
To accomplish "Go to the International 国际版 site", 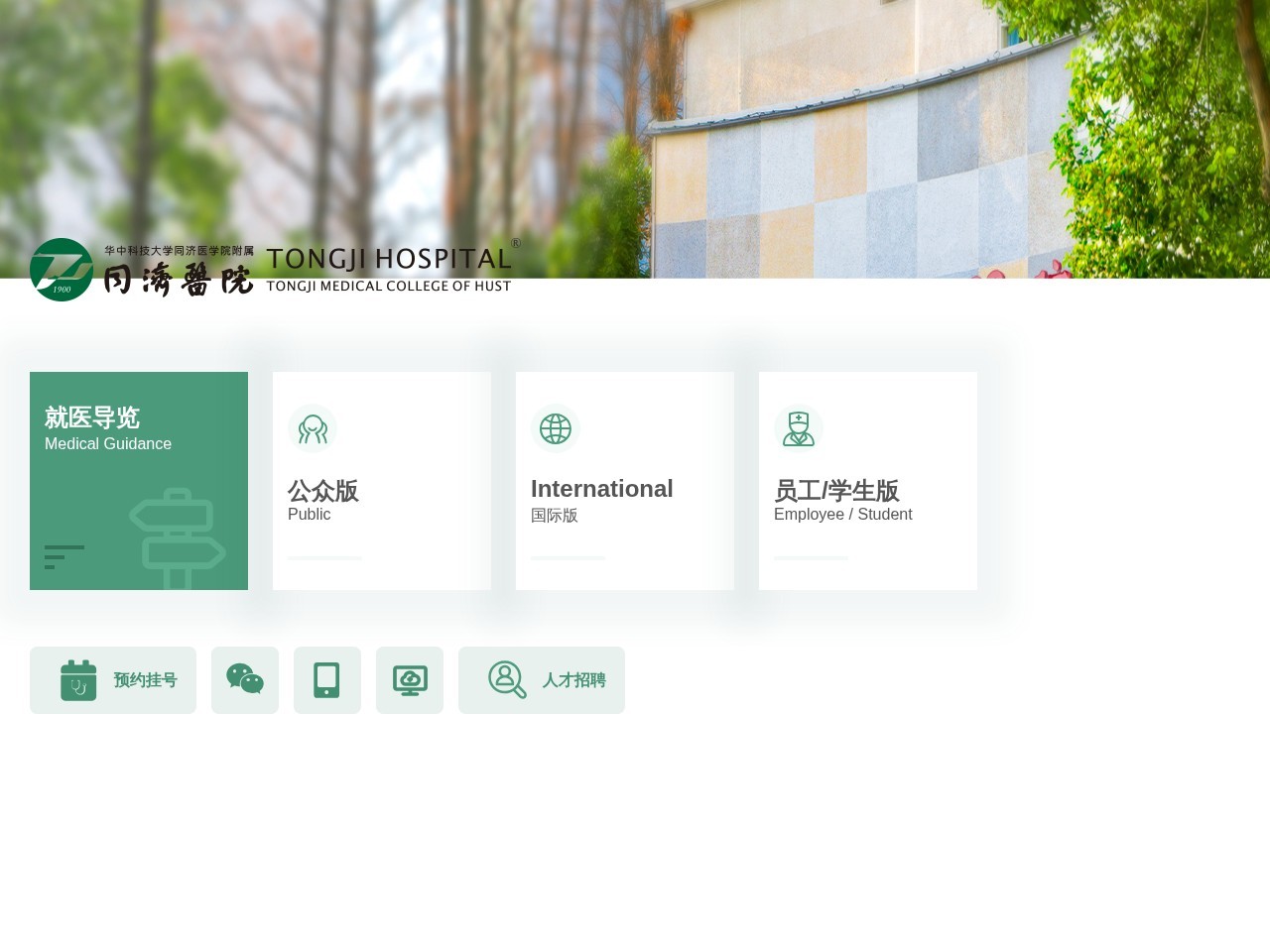I will click(601, 490).
